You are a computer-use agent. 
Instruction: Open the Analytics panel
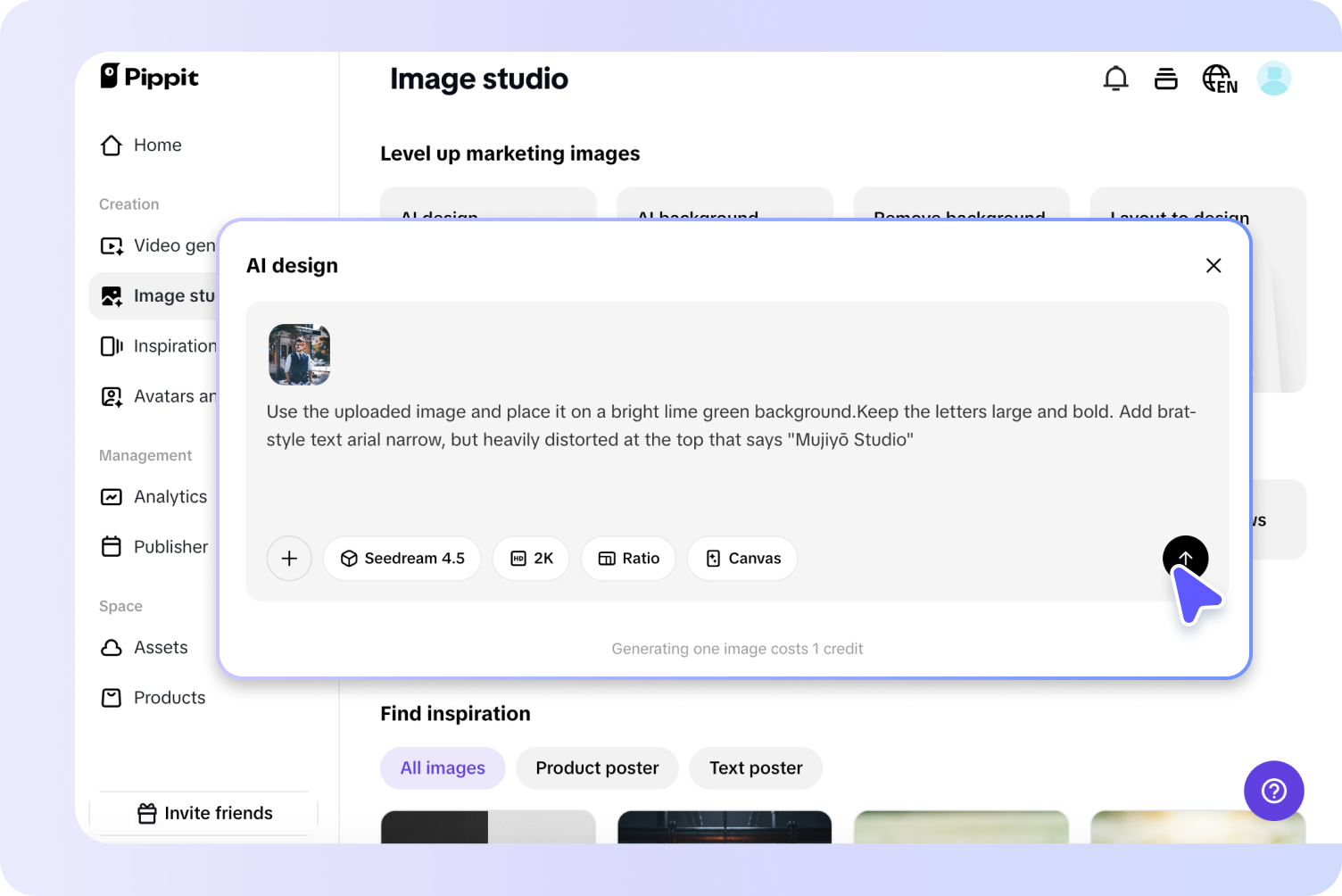pos(111,496)
